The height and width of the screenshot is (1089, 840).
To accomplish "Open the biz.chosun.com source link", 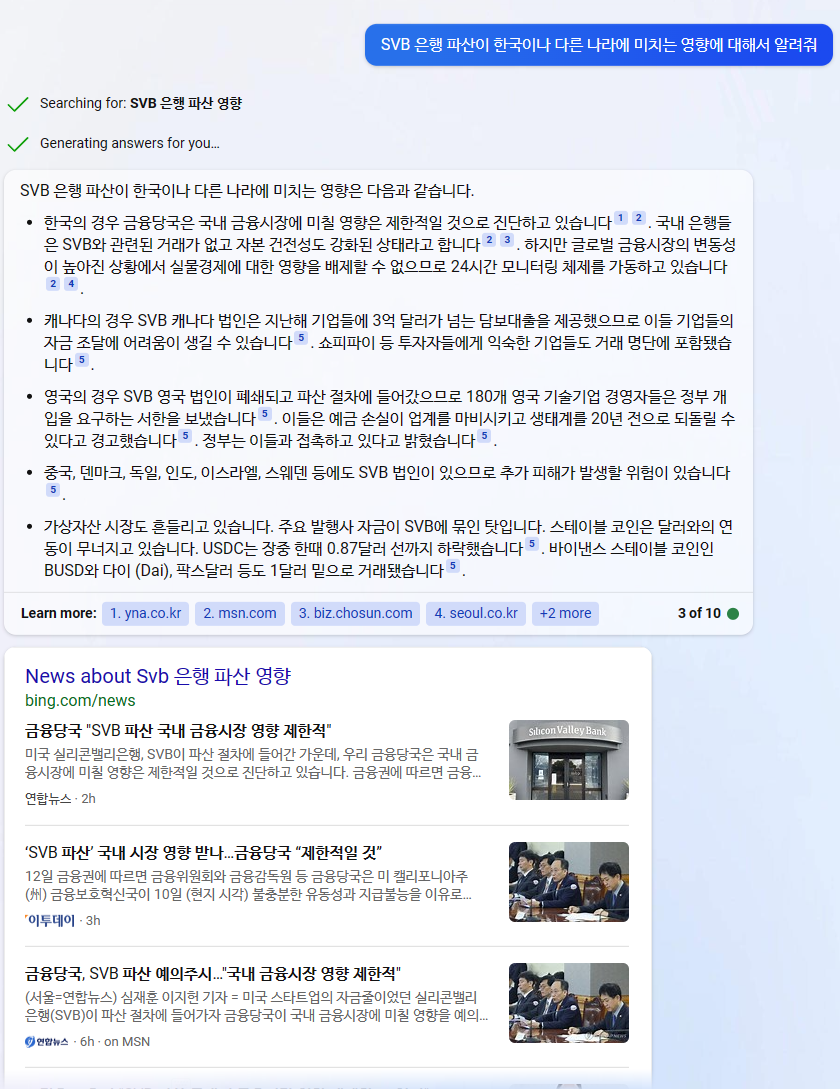I will [x=355, y=613].
